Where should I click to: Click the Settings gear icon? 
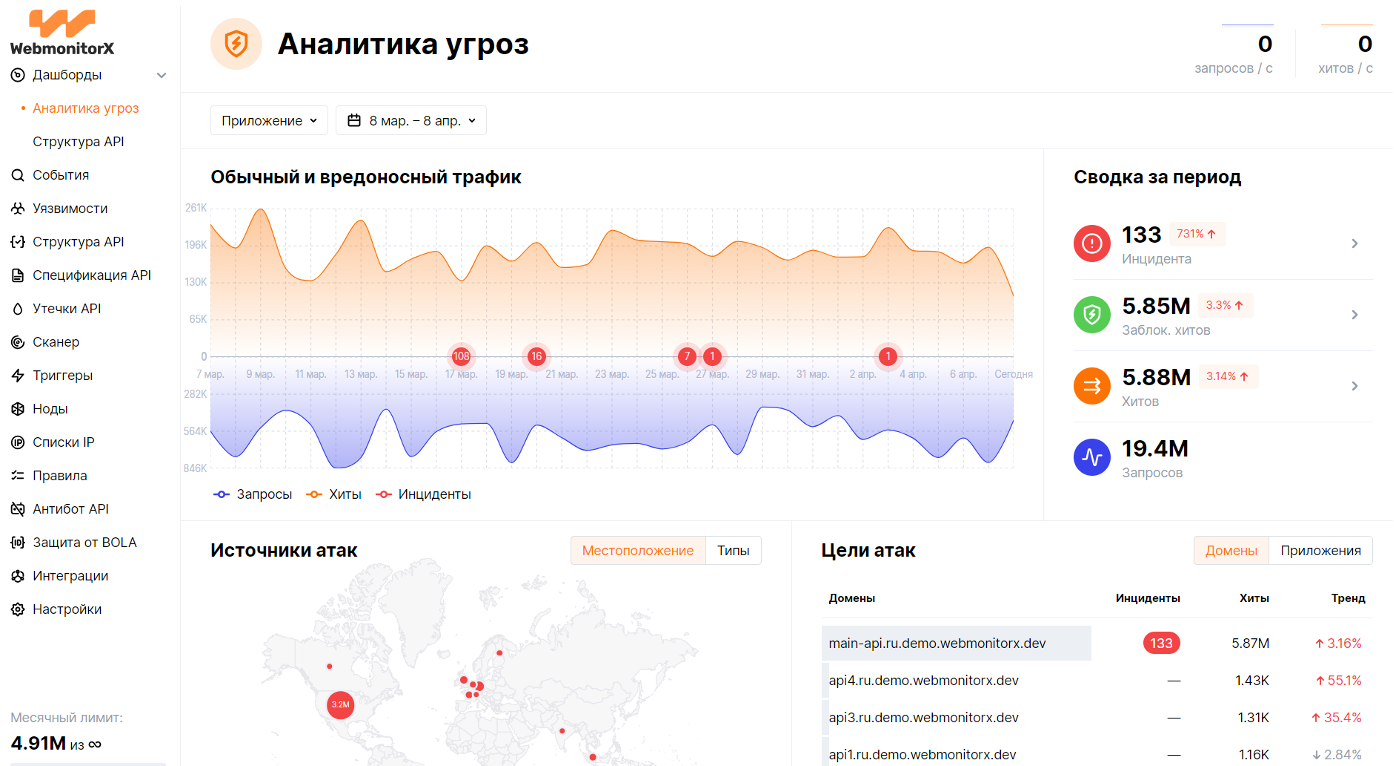tap(17, 610)
